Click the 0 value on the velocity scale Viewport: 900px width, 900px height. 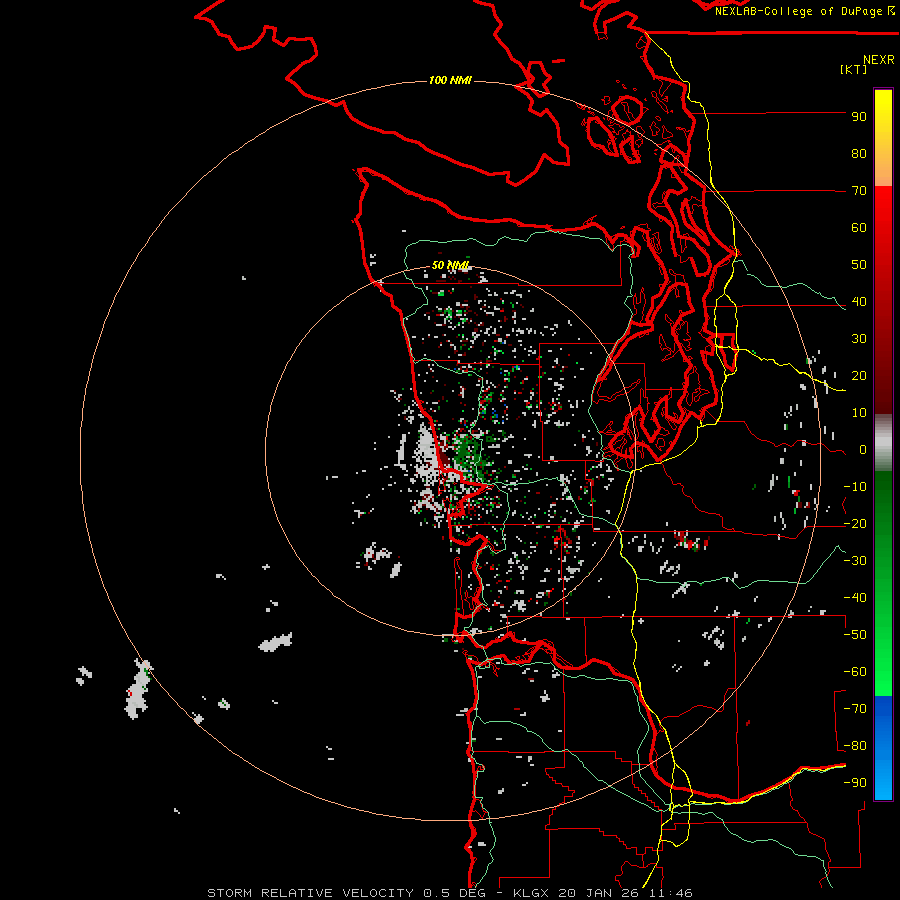(863, 449)
